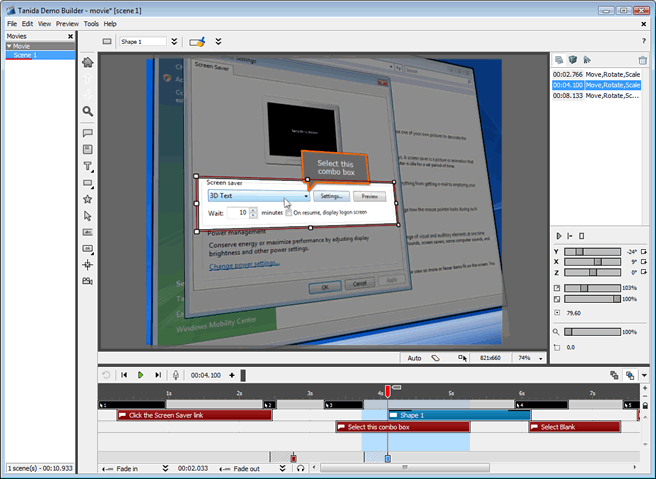Toggle the Y rotation keyframe checkbox
Image resolution: width=656 pixels, height=479 pixels.
pyautogui.click(x=643, y=251)
